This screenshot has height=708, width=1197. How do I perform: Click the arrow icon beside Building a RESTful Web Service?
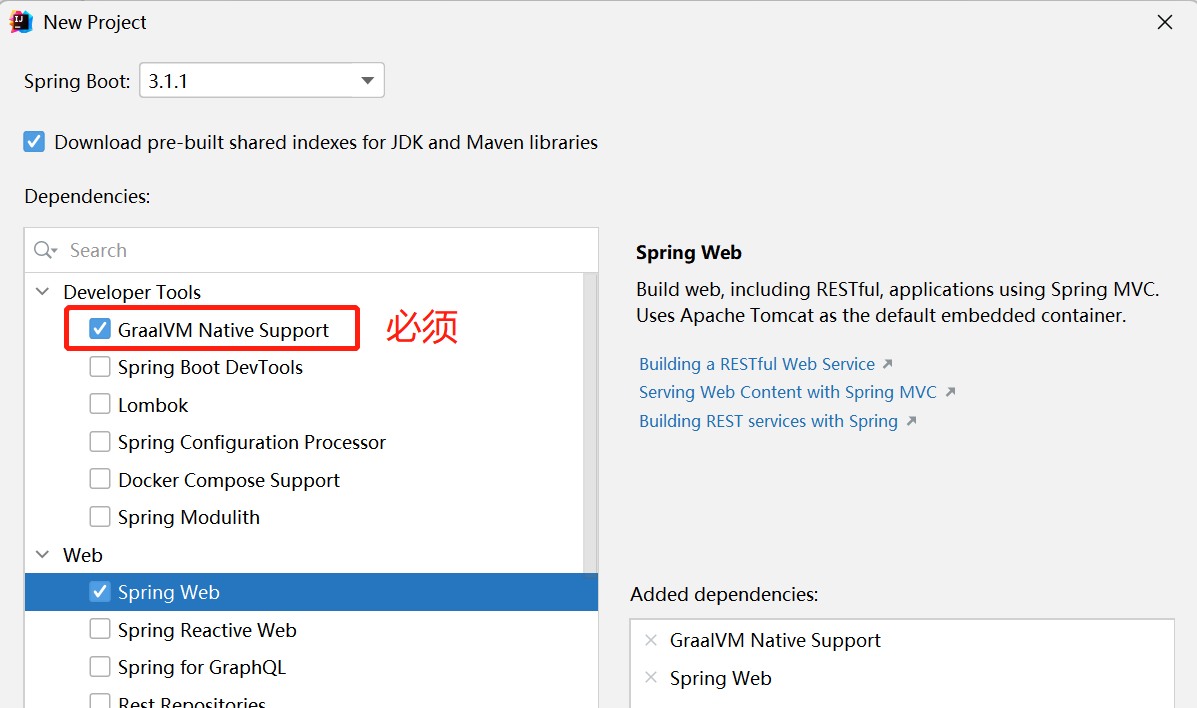tap(887, 364)
